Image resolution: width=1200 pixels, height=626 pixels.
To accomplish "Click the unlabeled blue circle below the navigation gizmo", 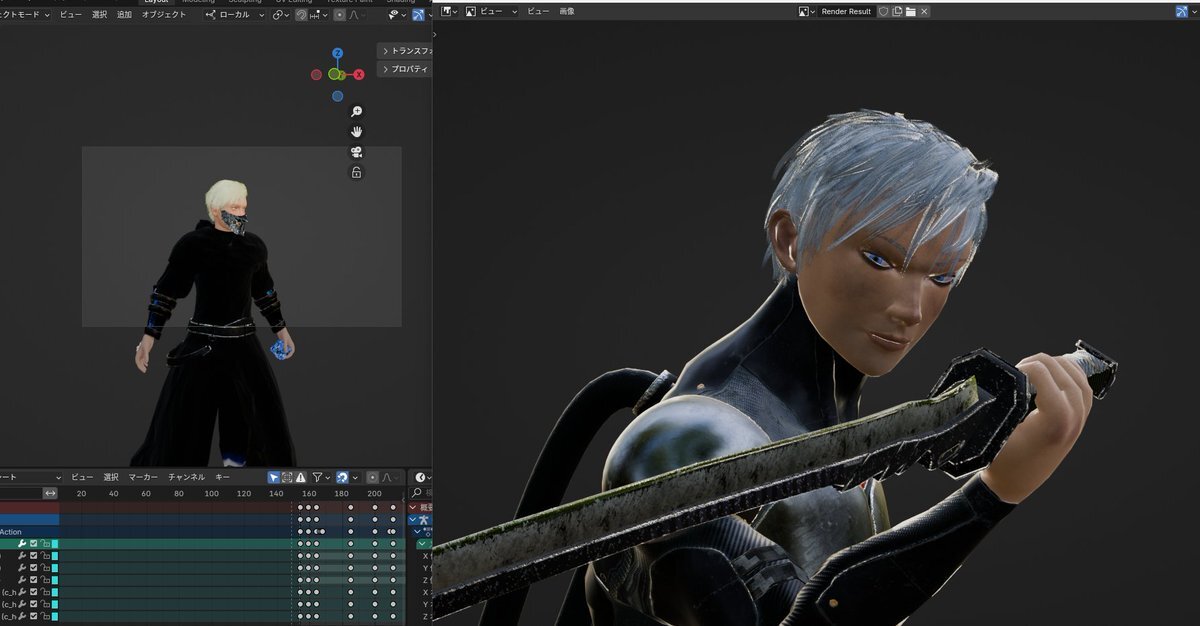I will (338, 96).
